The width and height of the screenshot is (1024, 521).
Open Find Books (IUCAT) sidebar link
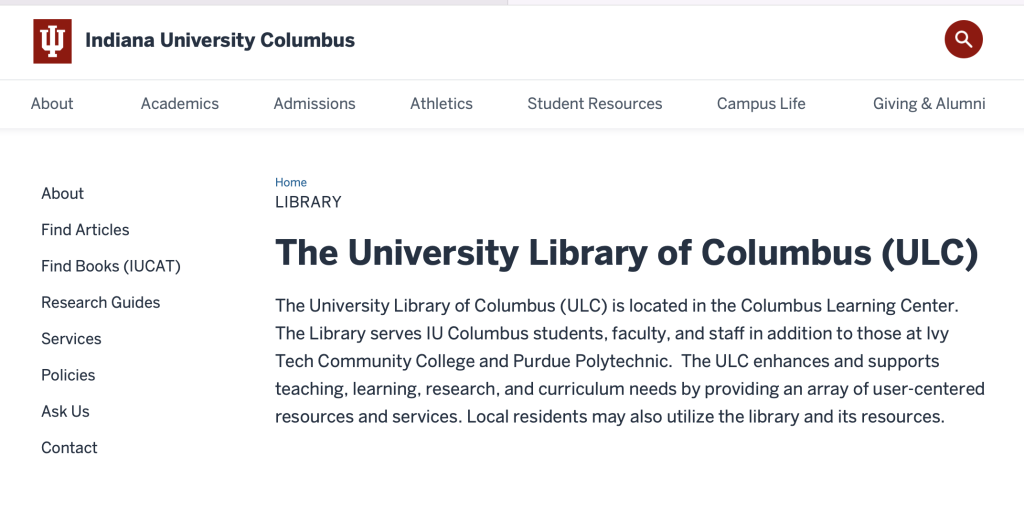(111, 266)
